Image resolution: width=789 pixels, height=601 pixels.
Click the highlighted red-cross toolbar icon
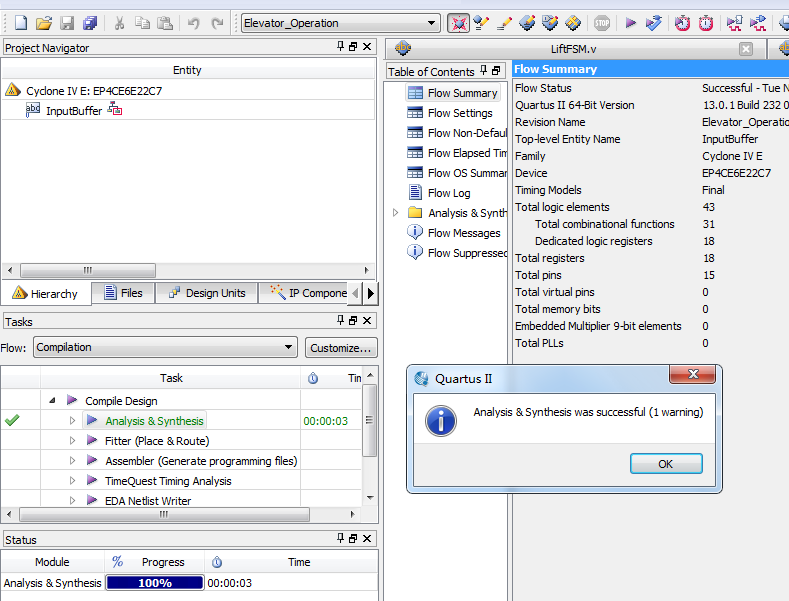pyautogui.click(x=458, y=23)
